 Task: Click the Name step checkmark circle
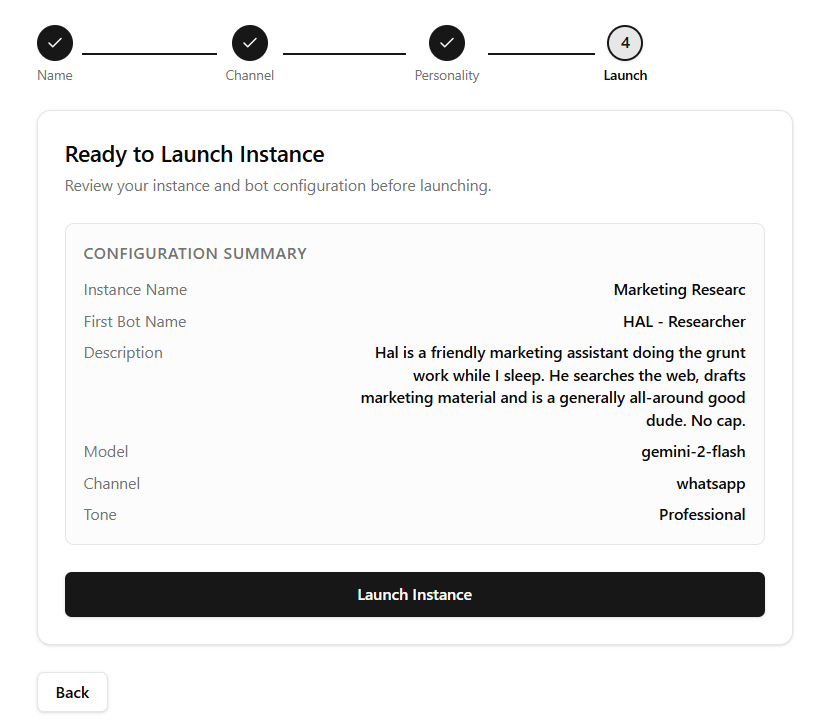[55, 43]
